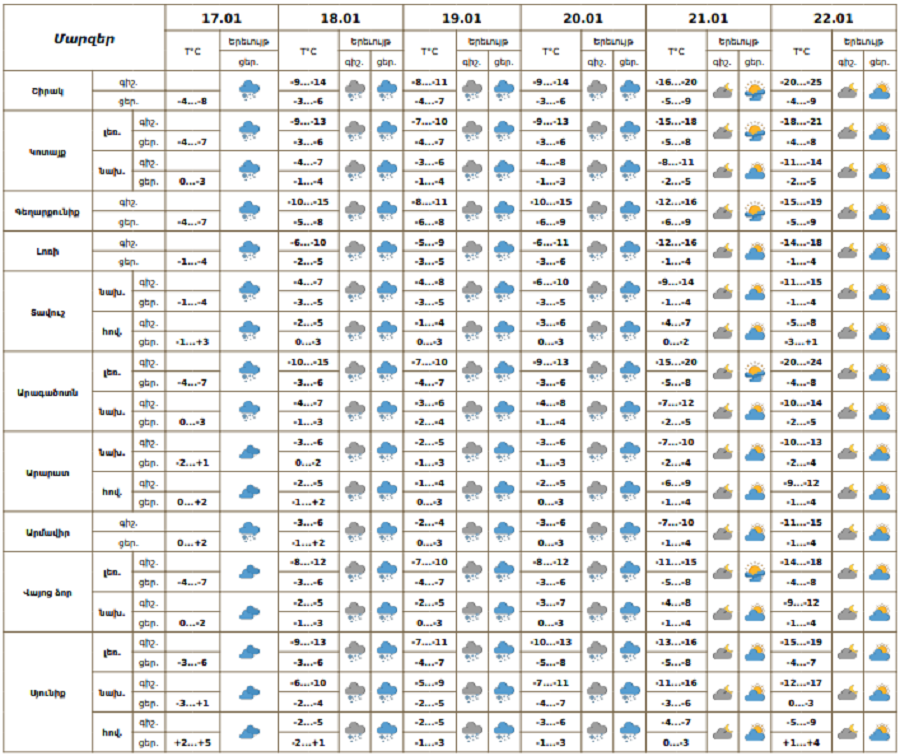The height and width of the screenshot is (756, 900).
Task: Select the Շիրակ region label
Action: click(47, 91)
